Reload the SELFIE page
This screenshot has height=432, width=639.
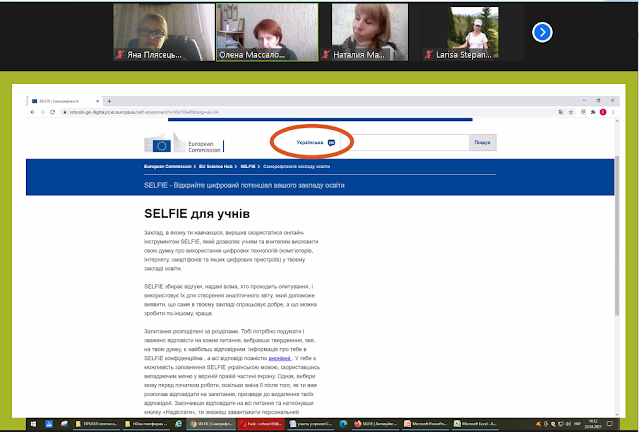(53, 112)
